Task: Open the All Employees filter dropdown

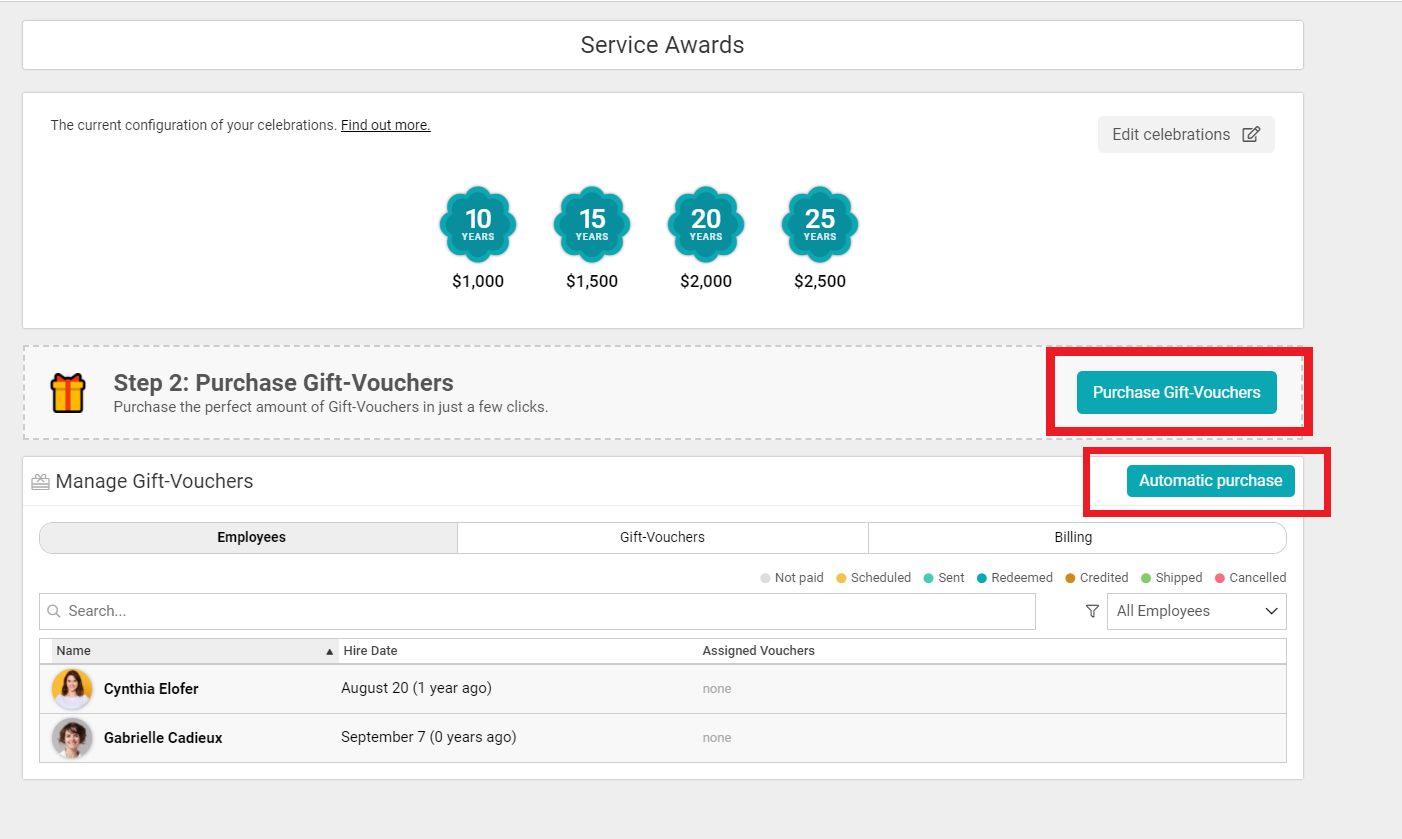Action: click(x=1196, y=611)
